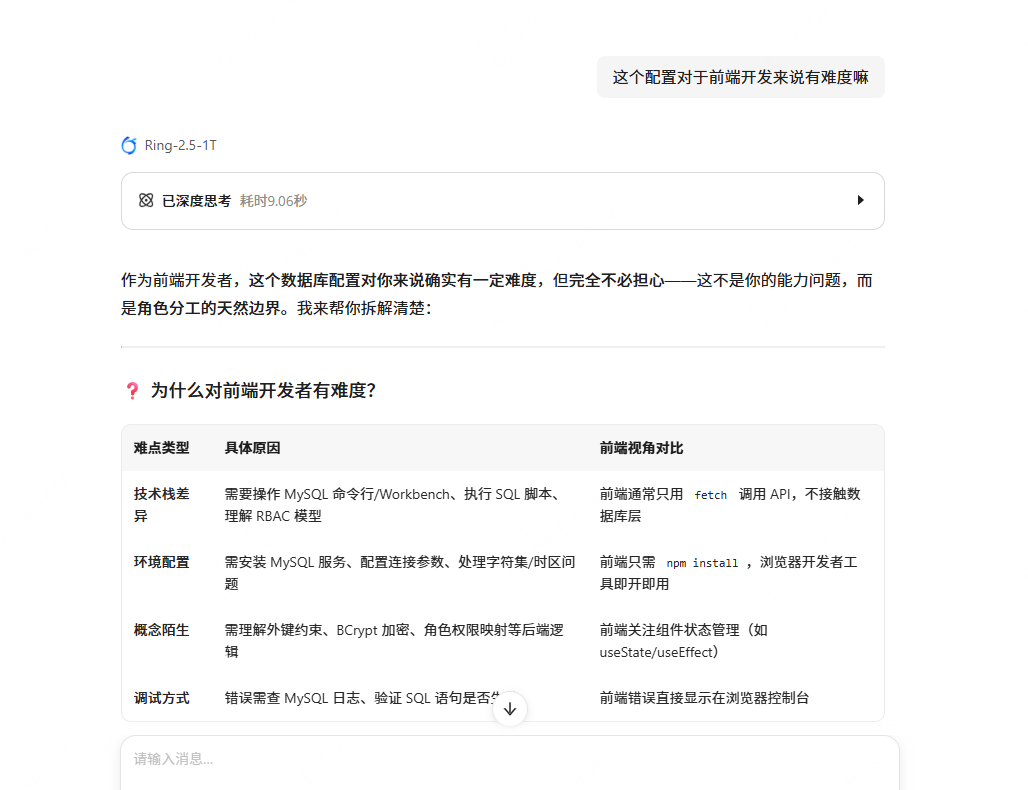This screenshot has height=790, width=1028.
Task: Collapse the deep-thinking summary bar
Action: tap(500, 200)
